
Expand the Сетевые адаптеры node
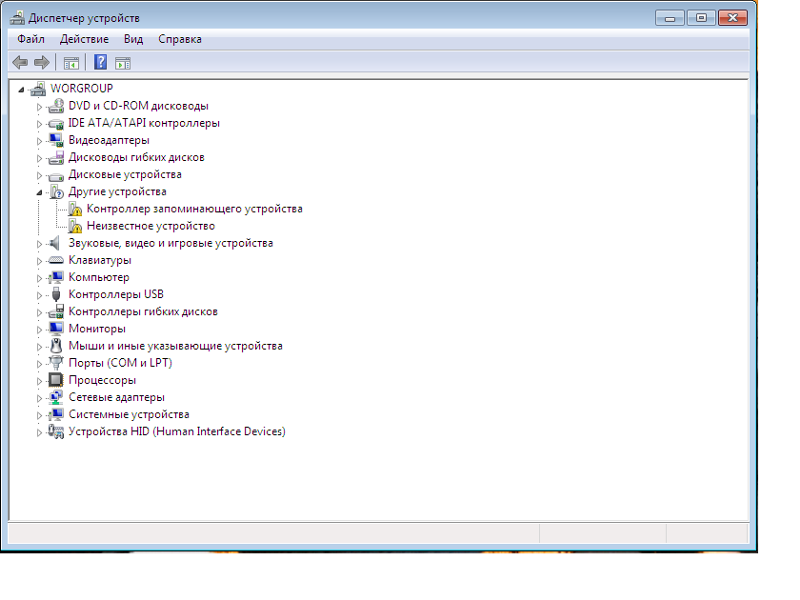[39, 398]
